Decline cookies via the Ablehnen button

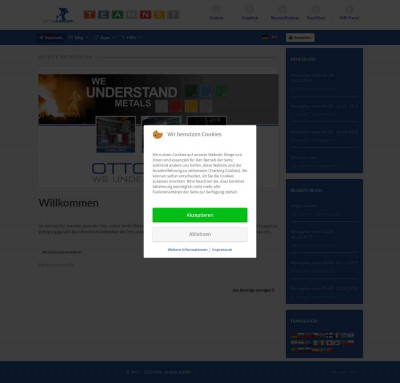pyautogui.click(x=200, y=234)
